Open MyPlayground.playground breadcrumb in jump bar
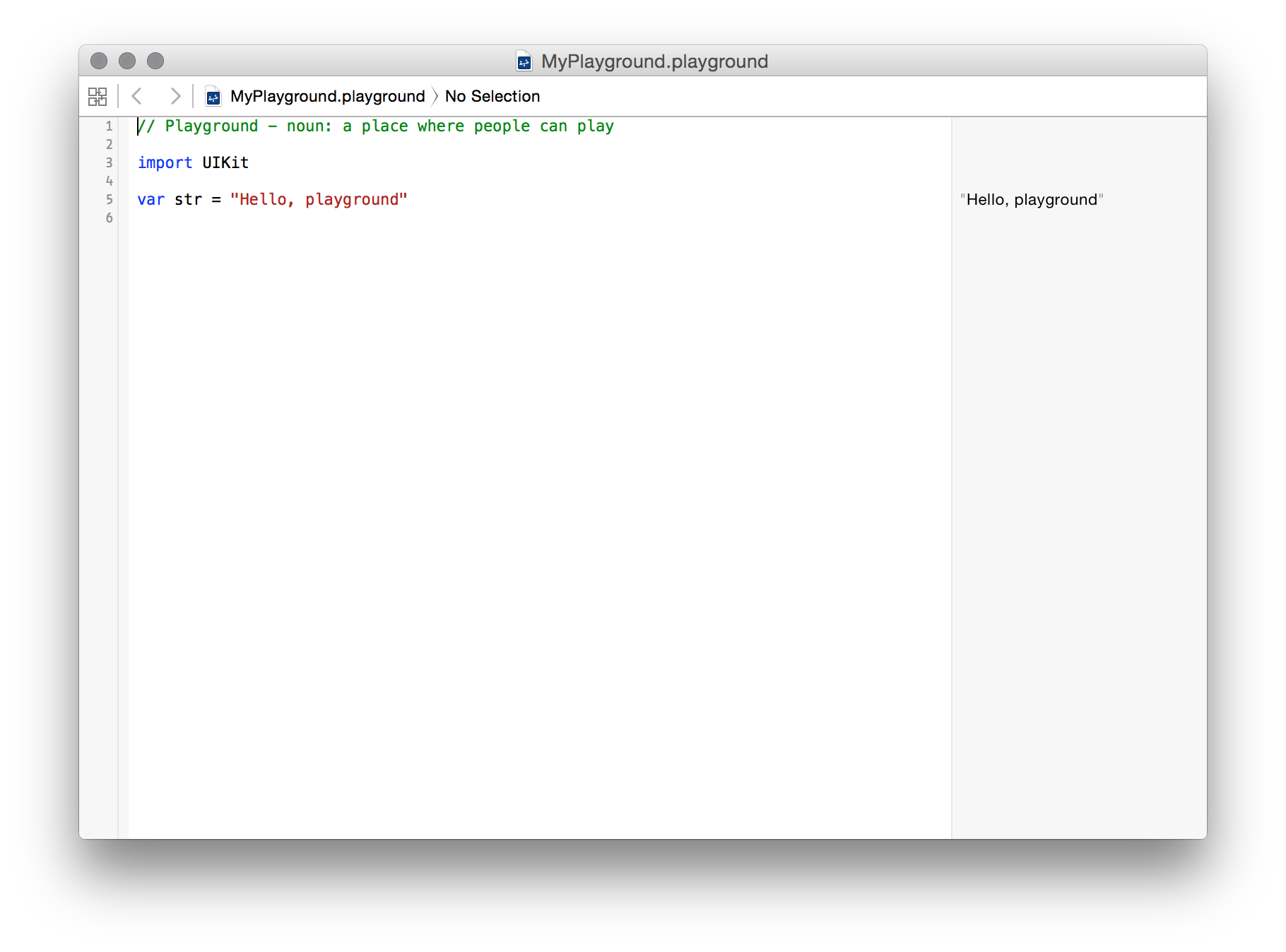Image resolution: width=1286 pixels, height=952 pixels. 328,96
